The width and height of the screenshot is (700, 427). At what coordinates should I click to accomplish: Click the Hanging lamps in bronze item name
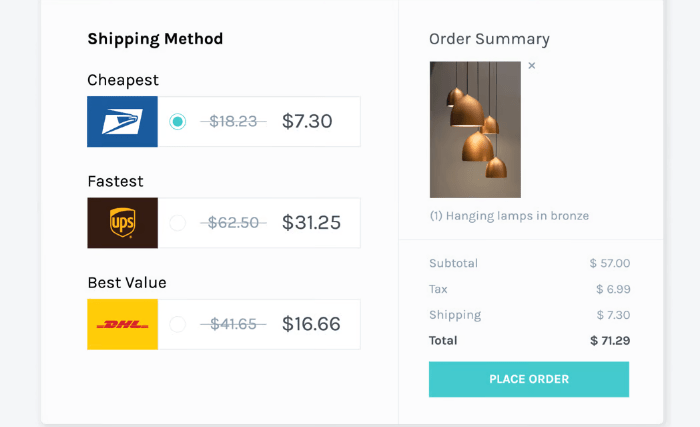(x=509, y=216)
